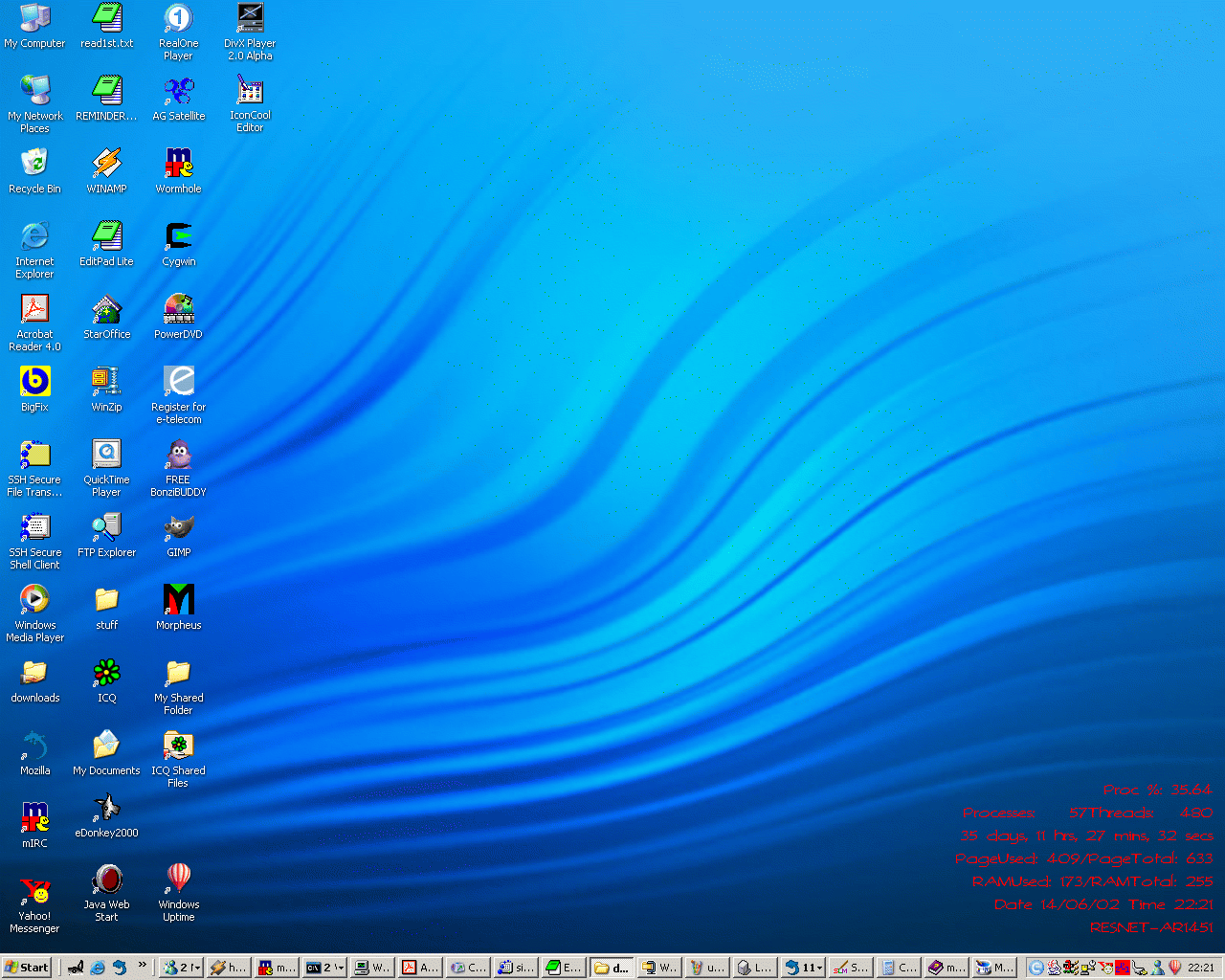Open GIMP from the desktop
The width and height of the screenshot is (1225, 980).
[178, 527]
